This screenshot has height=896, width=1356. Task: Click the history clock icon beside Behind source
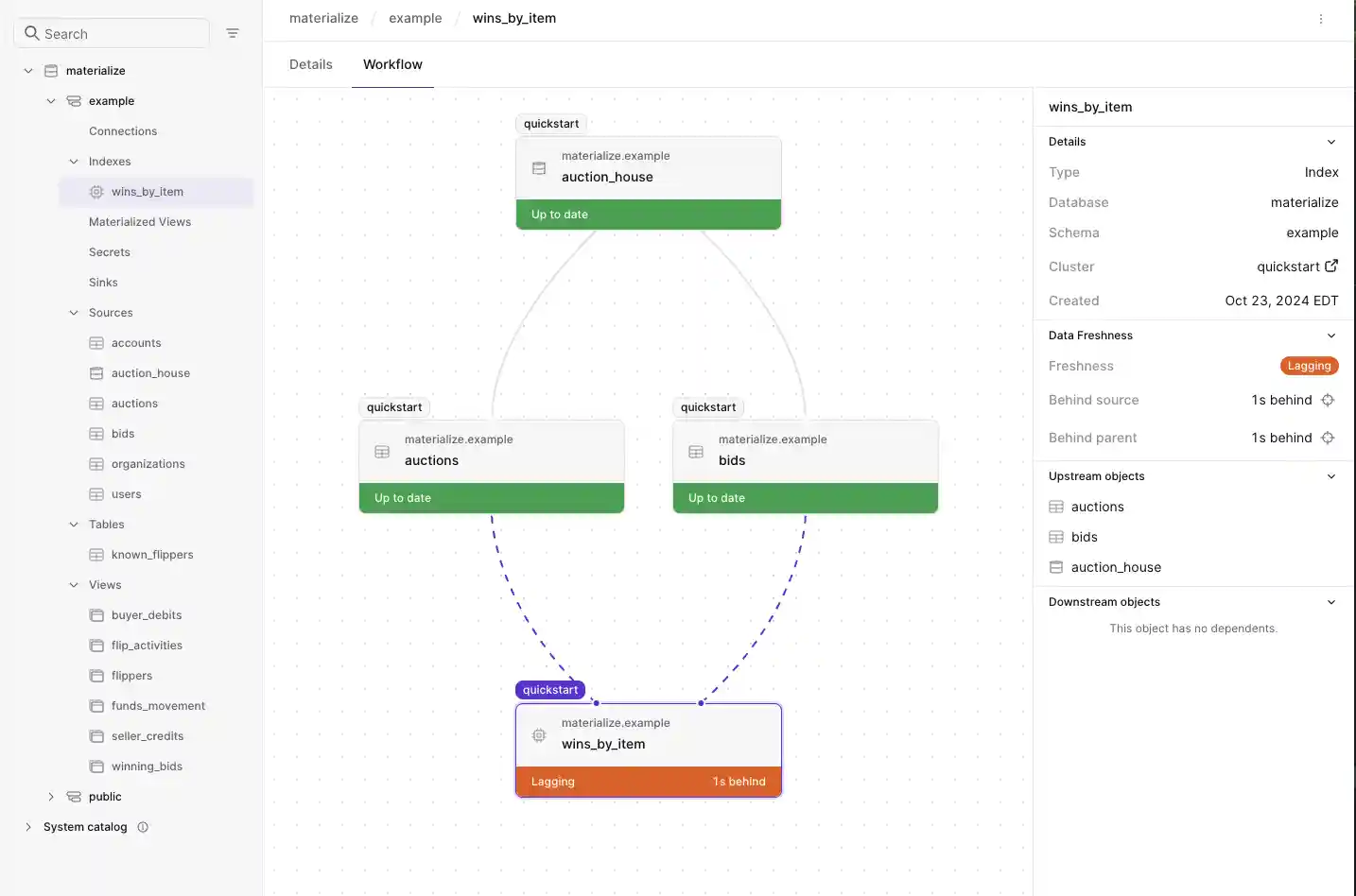(x=1328, y=400)
